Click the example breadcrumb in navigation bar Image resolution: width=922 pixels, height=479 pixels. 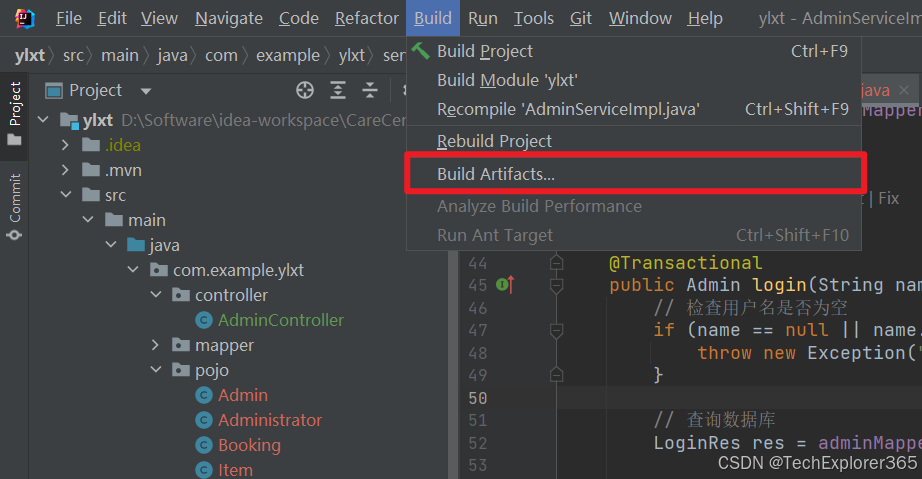coord(288,55)
